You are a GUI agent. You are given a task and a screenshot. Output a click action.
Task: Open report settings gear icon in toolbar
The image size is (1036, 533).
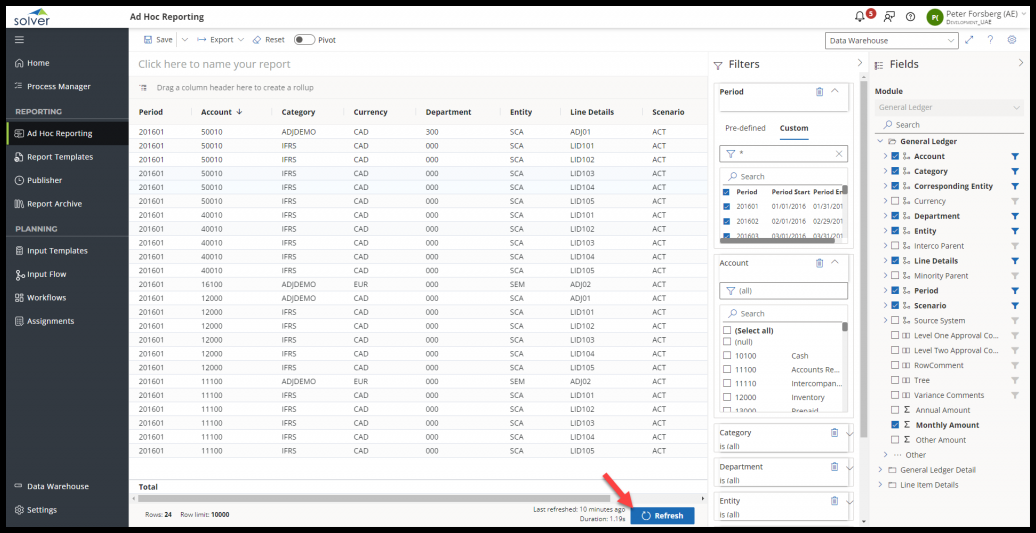coord(1012,40)
